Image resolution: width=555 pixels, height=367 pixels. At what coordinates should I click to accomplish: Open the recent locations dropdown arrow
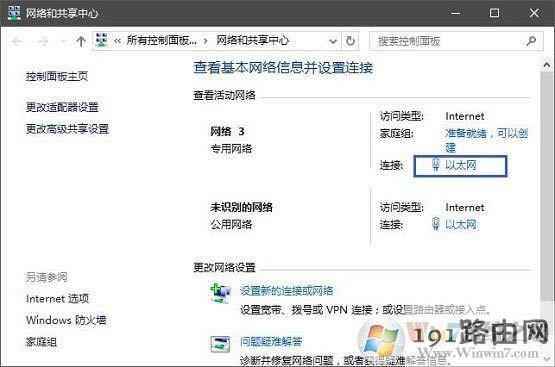click(63, 41)
